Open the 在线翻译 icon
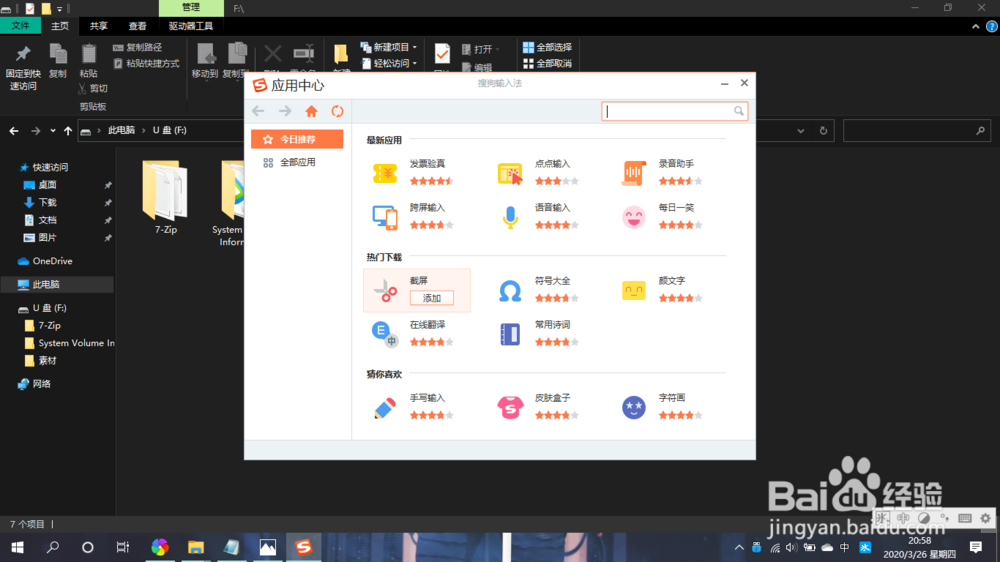The image size is (1000, 562). [385, 334]
